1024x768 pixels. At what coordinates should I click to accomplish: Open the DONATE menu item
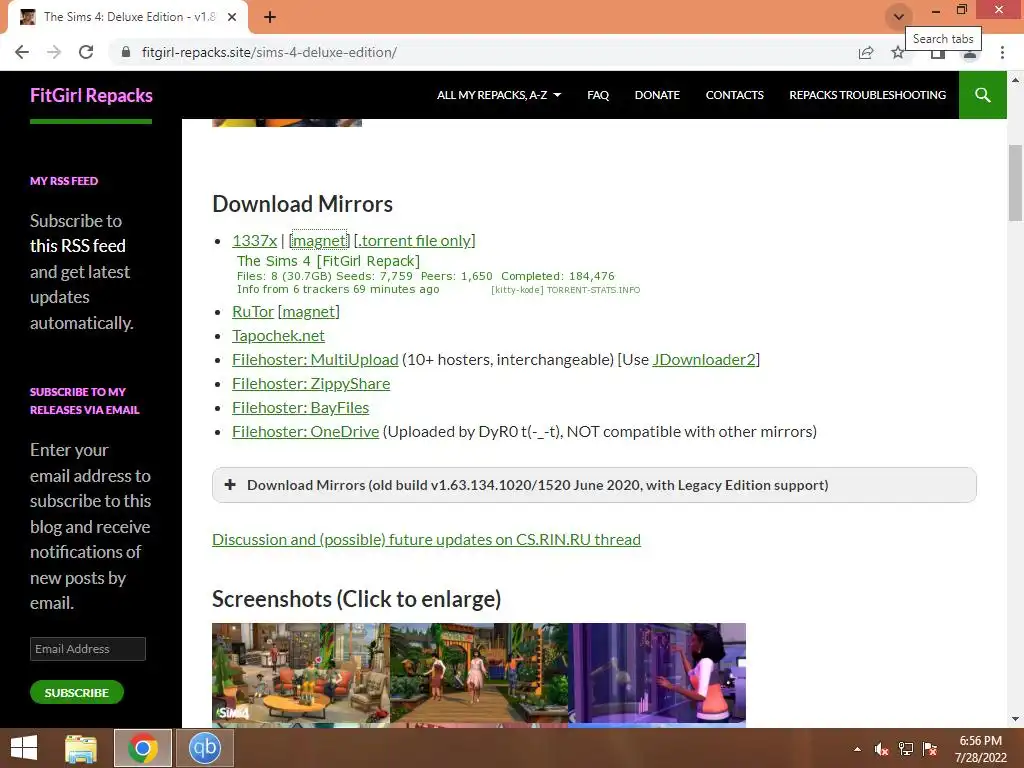(x=657, y=95)
